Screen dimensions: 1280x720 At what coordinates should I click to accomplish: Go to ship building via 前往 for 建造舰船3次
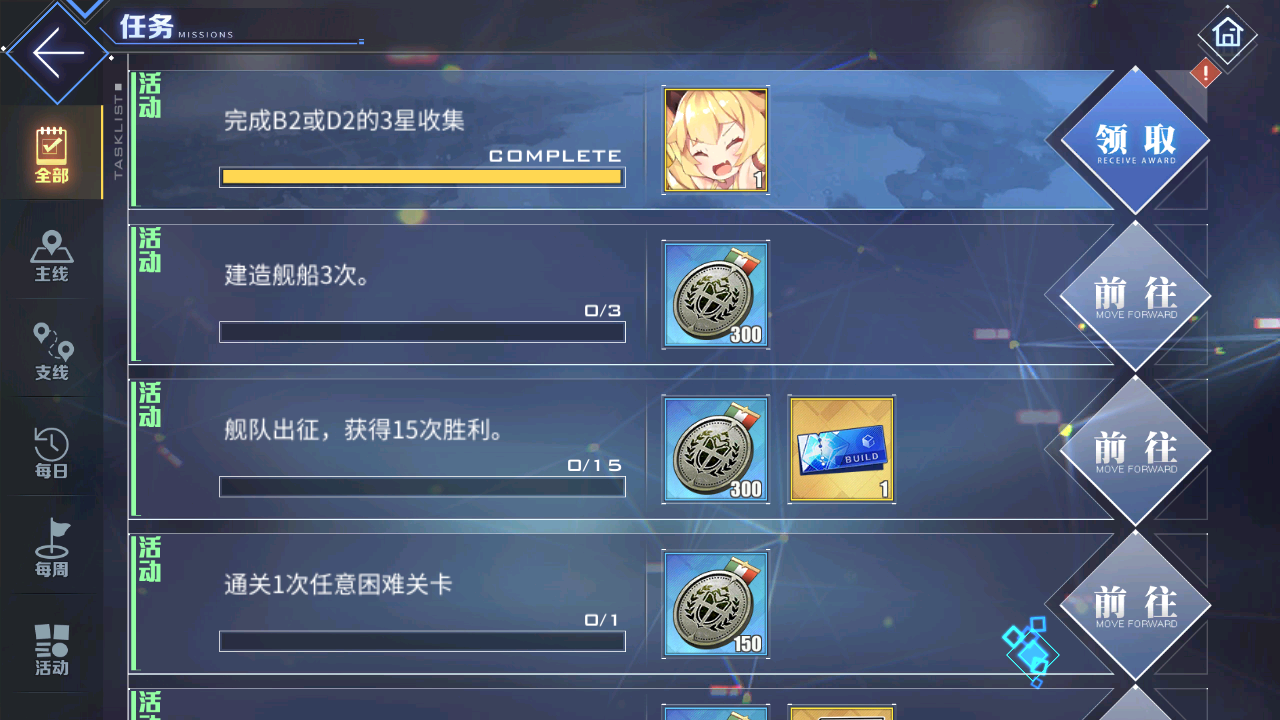(1135, 296)
